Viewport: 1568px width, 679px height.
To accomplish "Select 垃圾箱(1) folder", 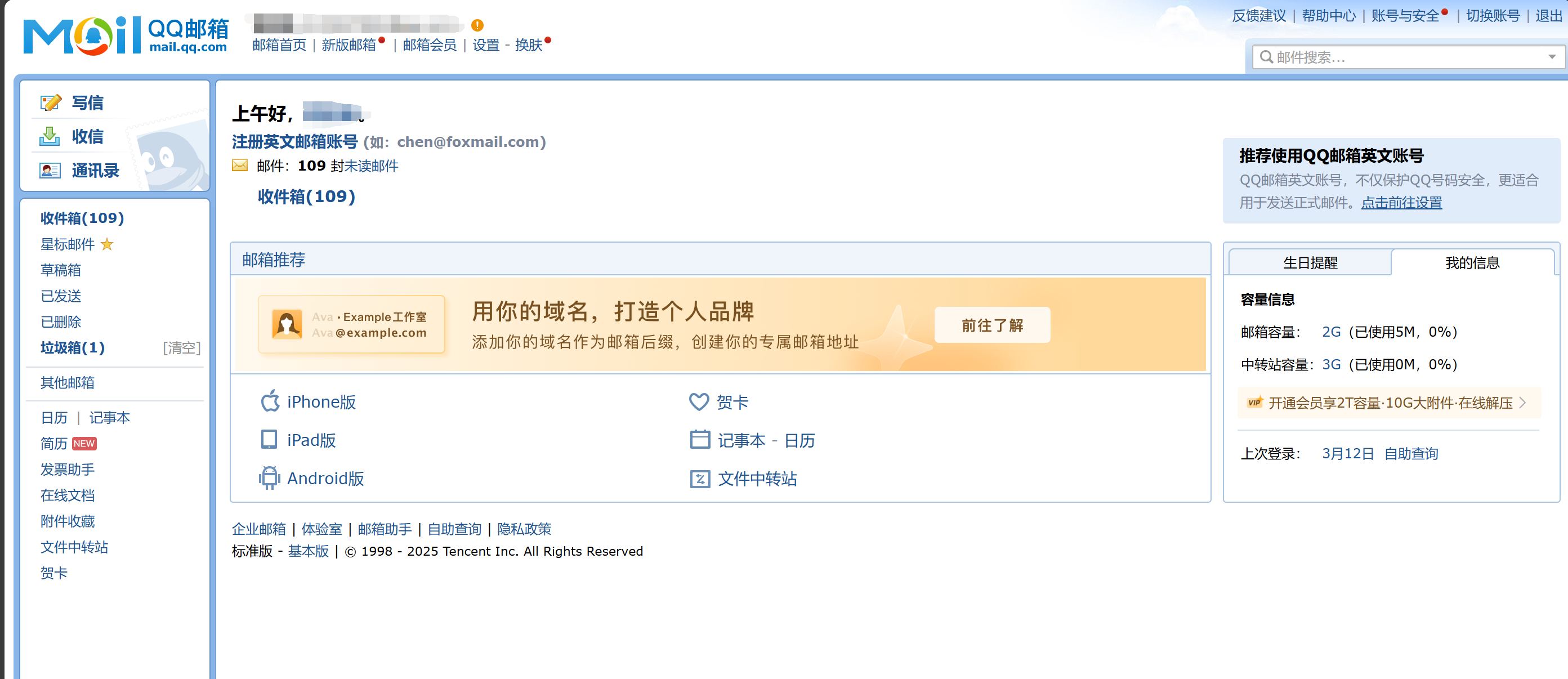I will (73, 348).
